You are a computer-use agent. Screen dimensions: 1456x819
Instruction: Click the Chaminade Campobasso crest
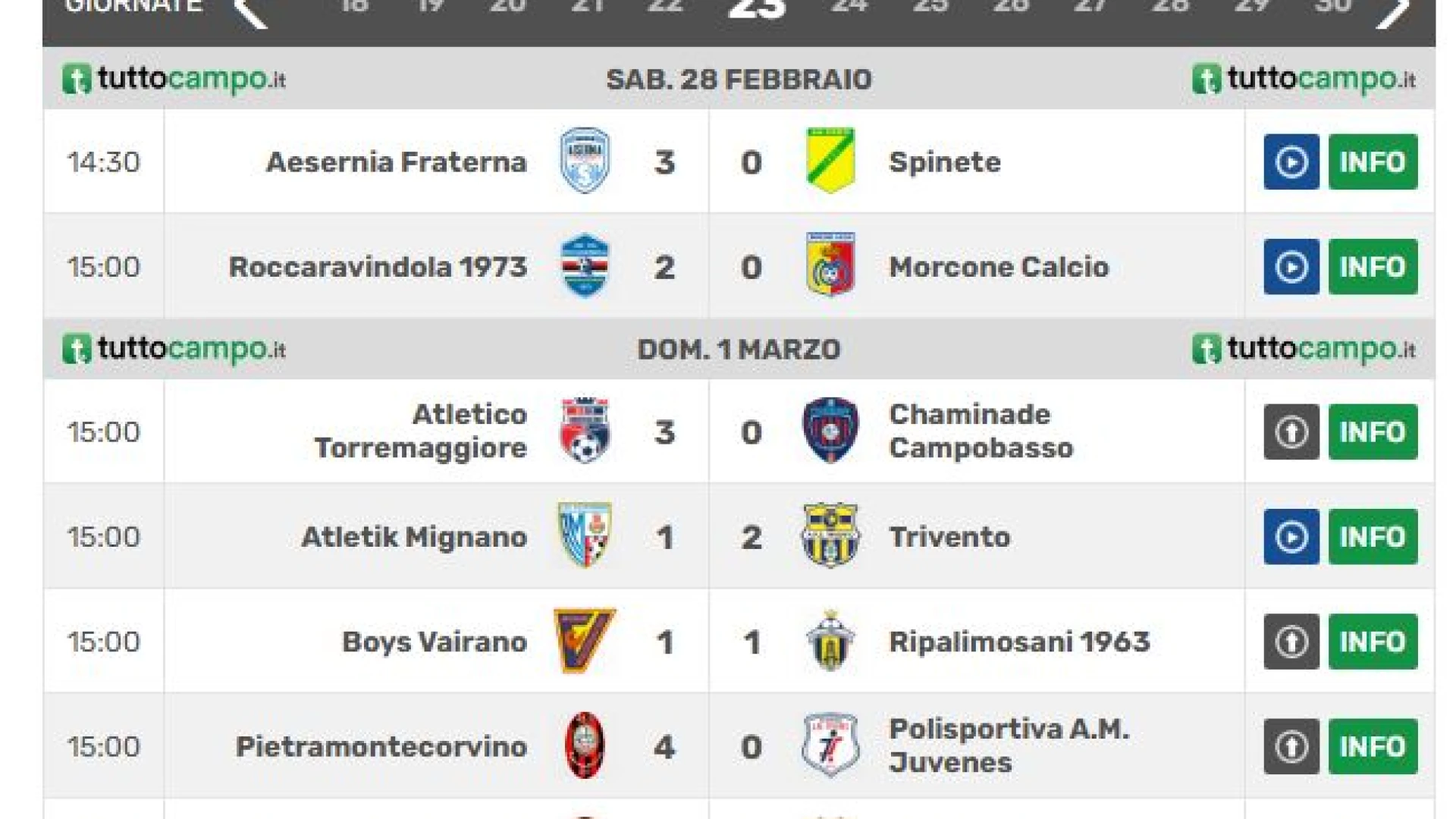pyautogui.click(x=830, y=431)
